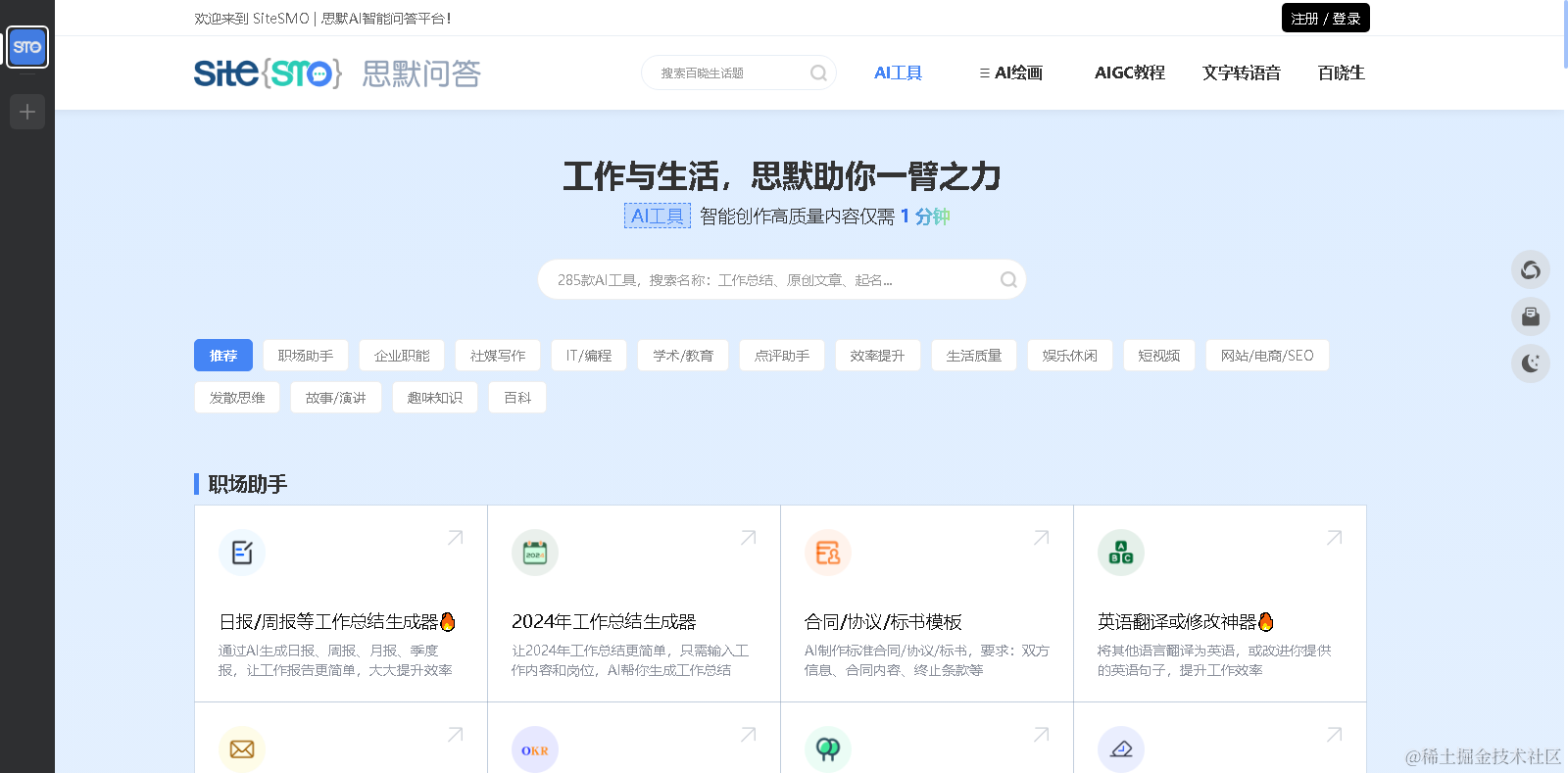Select the 百科 category tab

[x=517, y=398]
